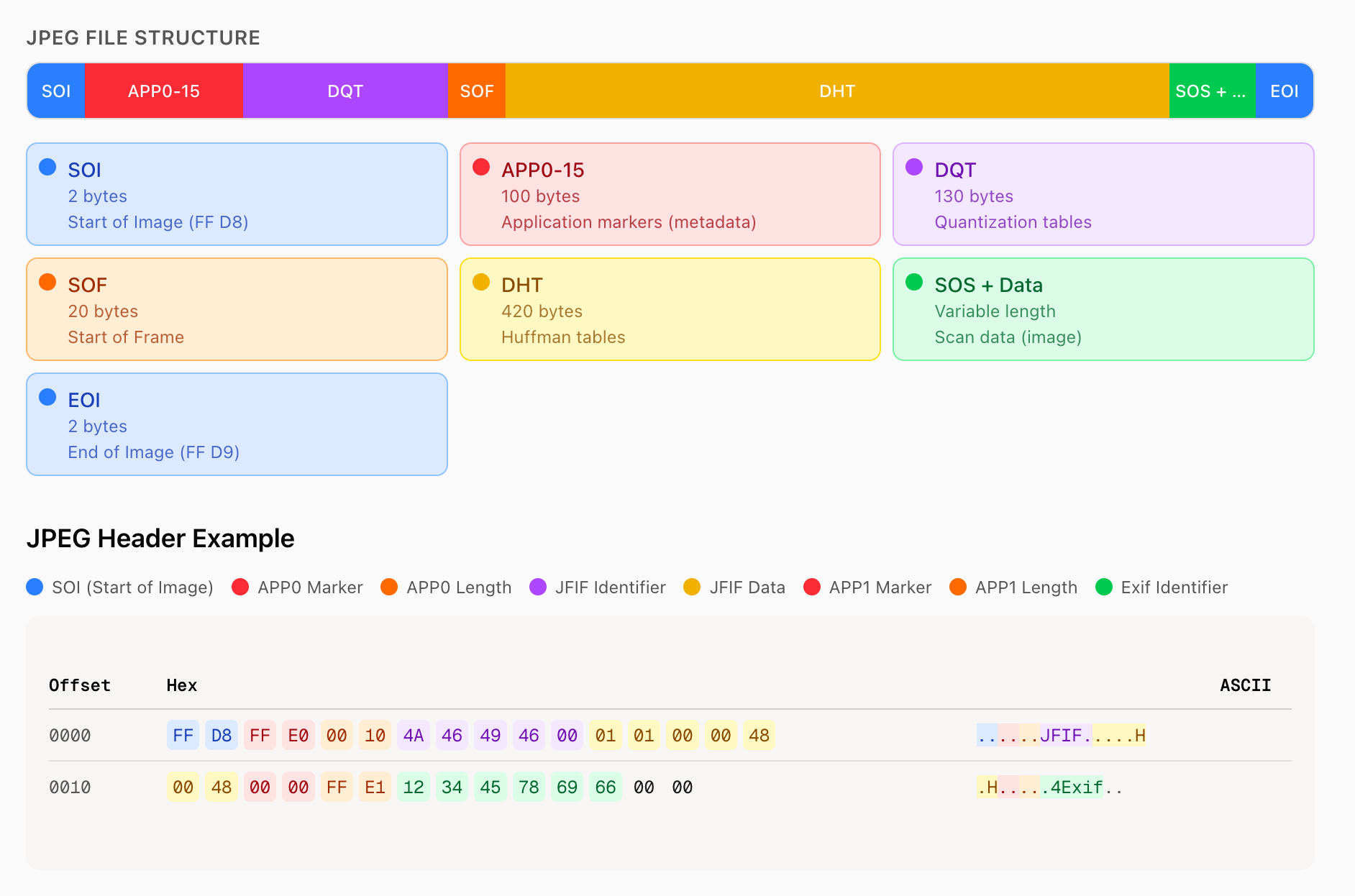Select the purple JFIF Identifier dot
The height and width of the screenshot is (896, 1355).
click(537, 588)
